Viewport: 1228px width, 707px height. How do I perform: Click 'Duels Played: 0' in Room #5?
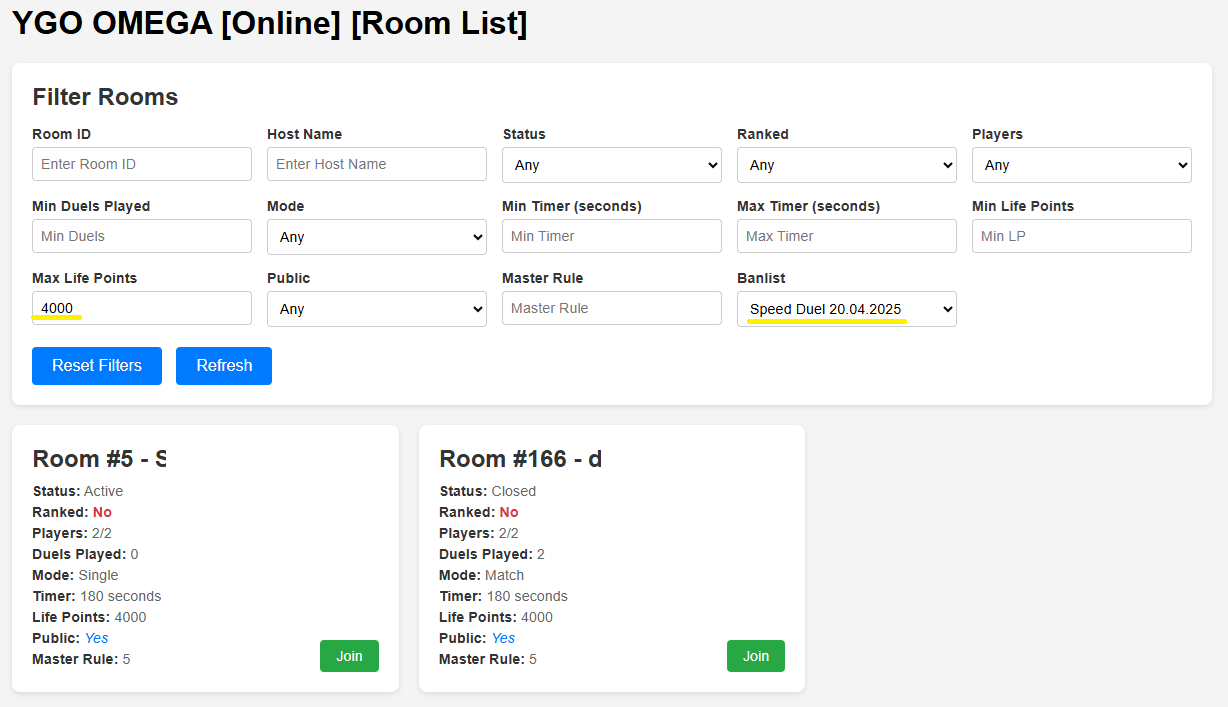(x=85, y=554)
